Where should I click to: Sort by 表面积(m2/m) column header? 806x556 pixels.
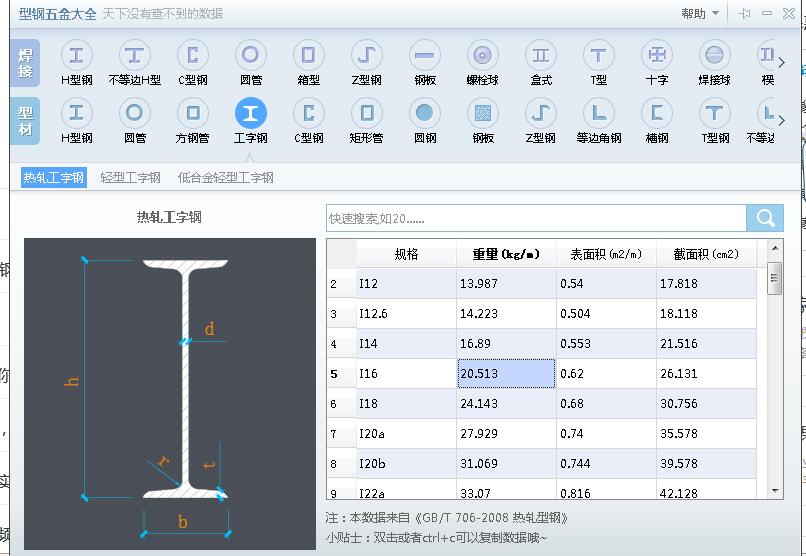[606, 254]
